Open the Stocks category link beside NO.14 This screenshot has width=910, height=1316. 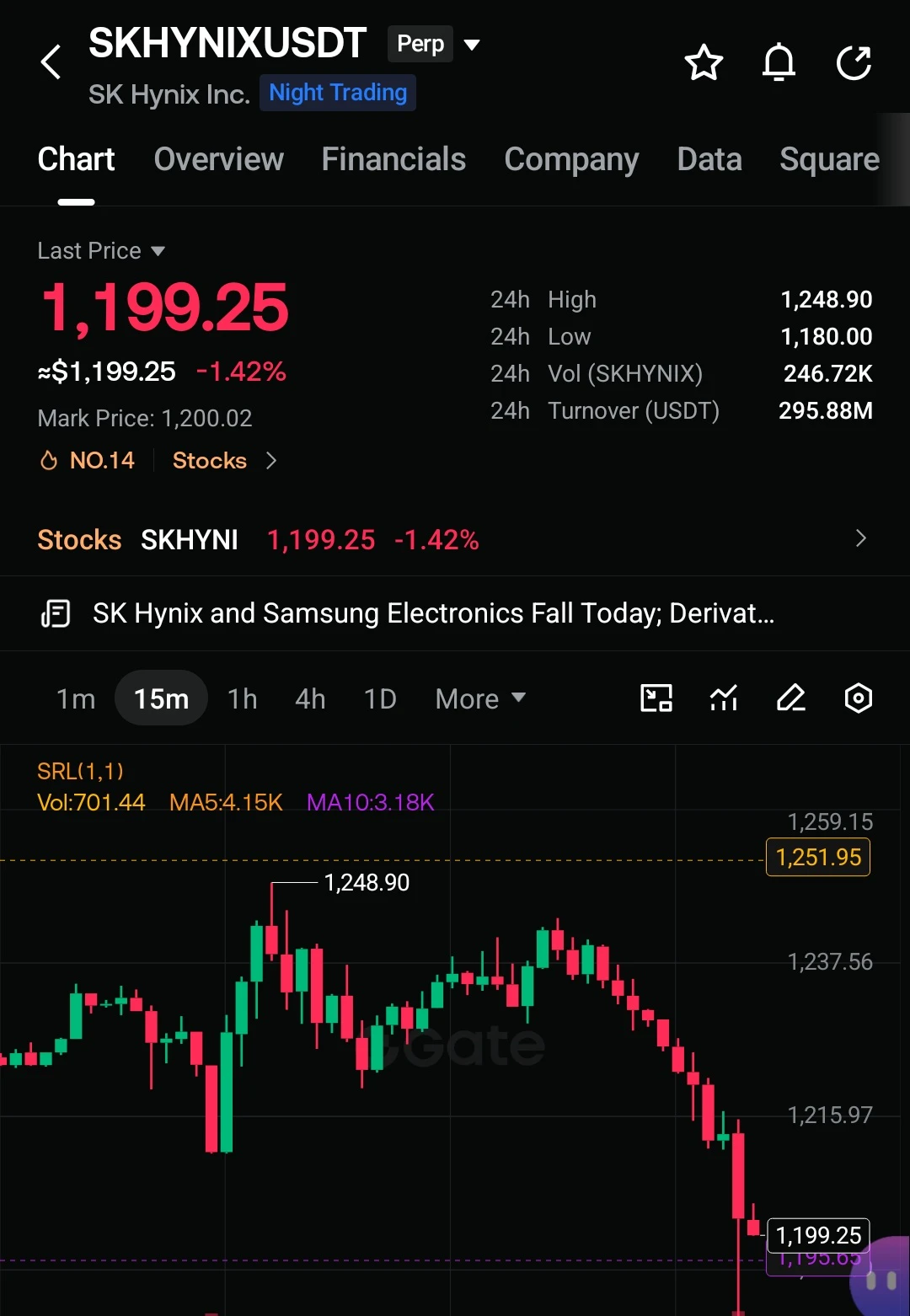tap(210, 460)
